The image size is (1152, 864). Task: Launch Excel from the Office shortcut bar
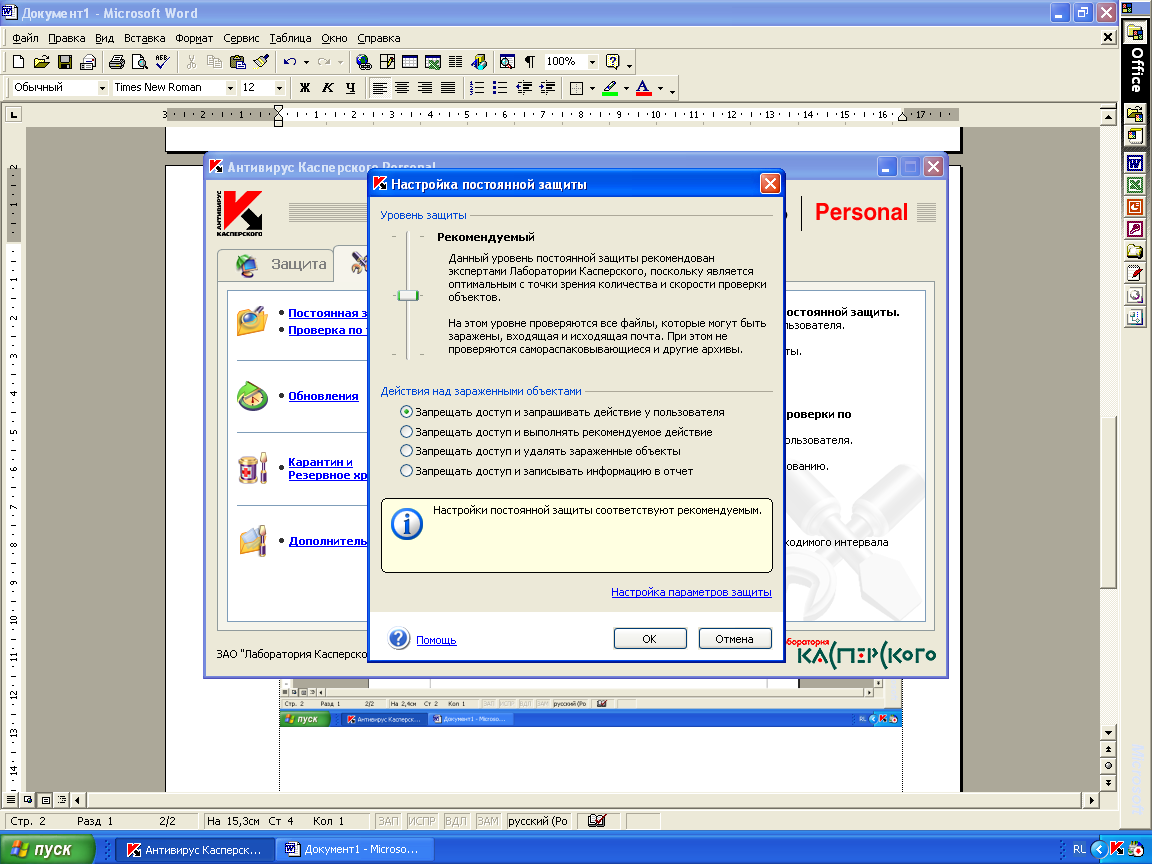pyautogui.click(x=1135, y=185)
